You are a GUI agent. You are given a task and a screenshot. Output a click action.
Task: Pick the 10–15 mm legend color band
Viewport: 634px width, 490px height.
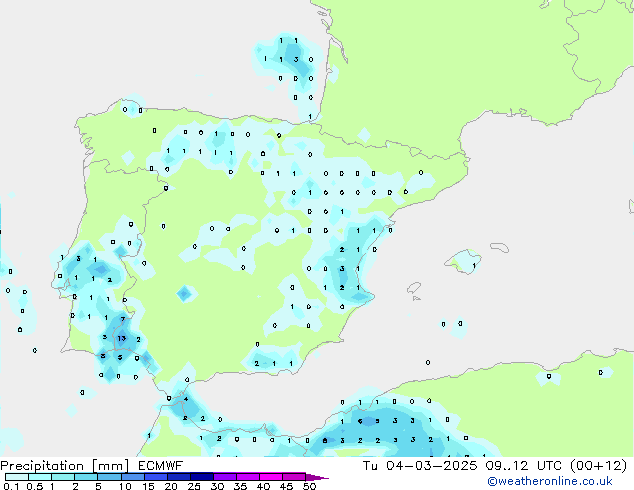pos(132,477)
